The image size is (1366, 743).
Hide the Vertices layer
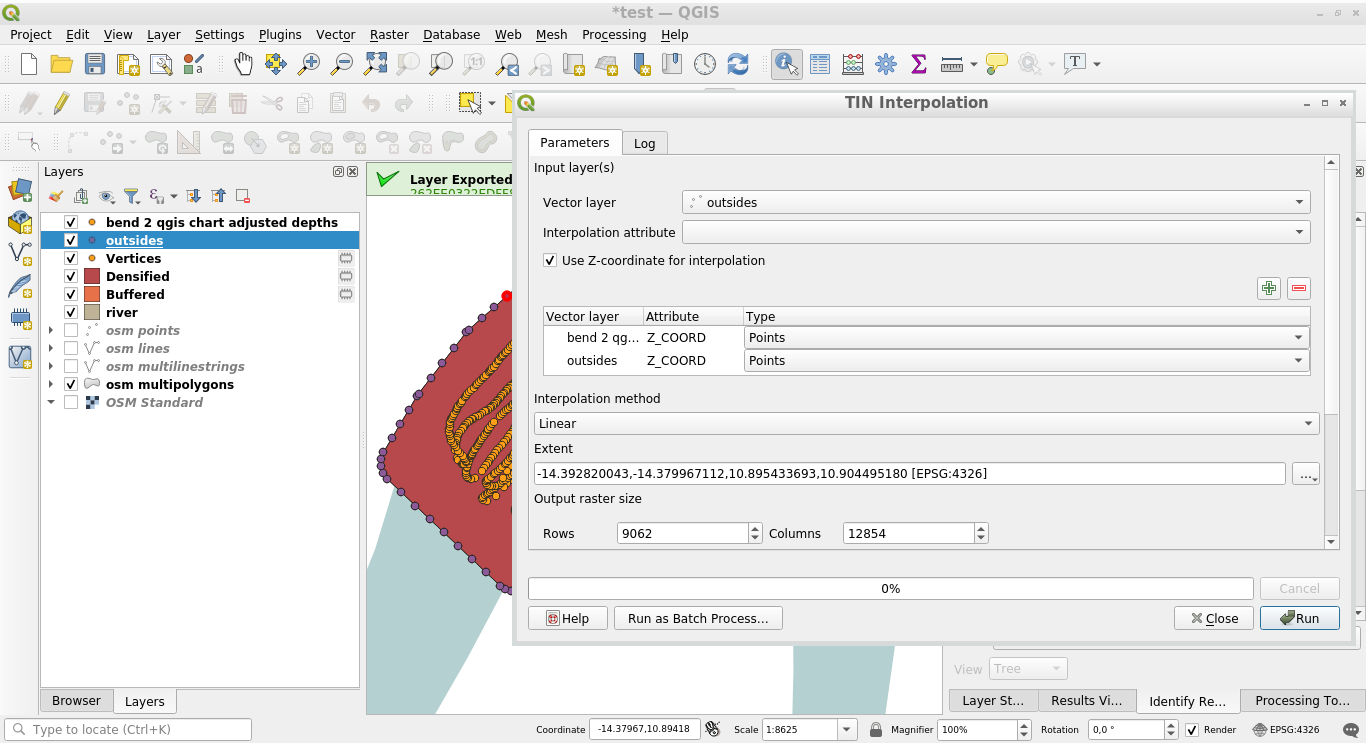[x=71, y=258]
